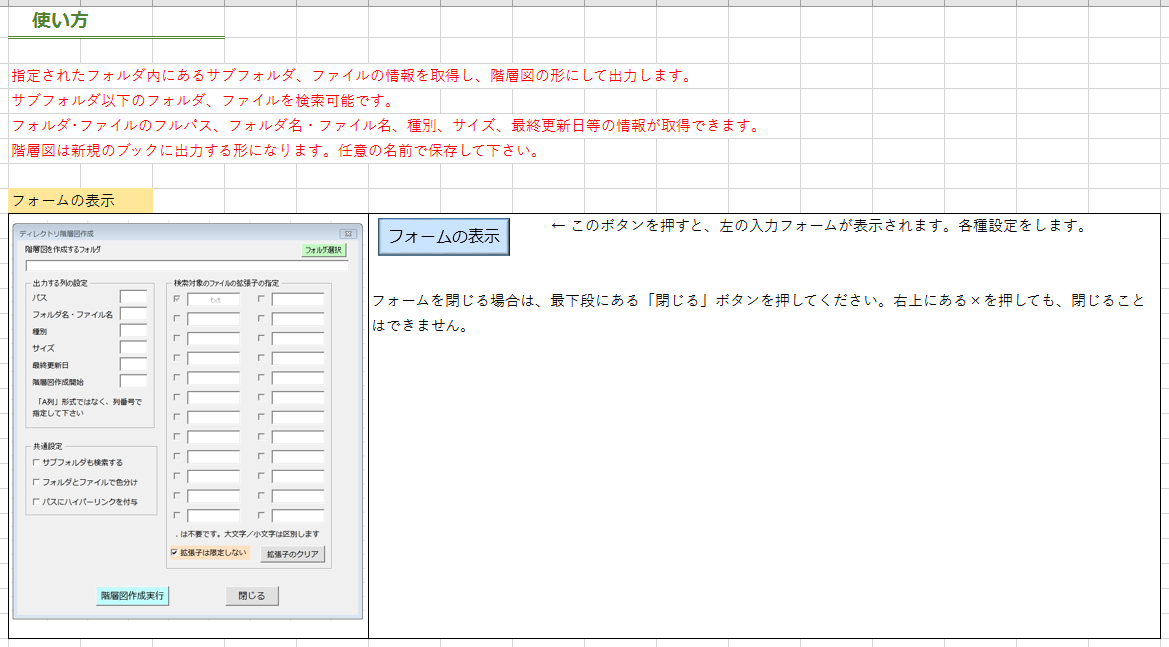Viewport: 1169px width, 647px height.
Task: Click the 階層図作成開始 input field
Action: tap(135, 378)
